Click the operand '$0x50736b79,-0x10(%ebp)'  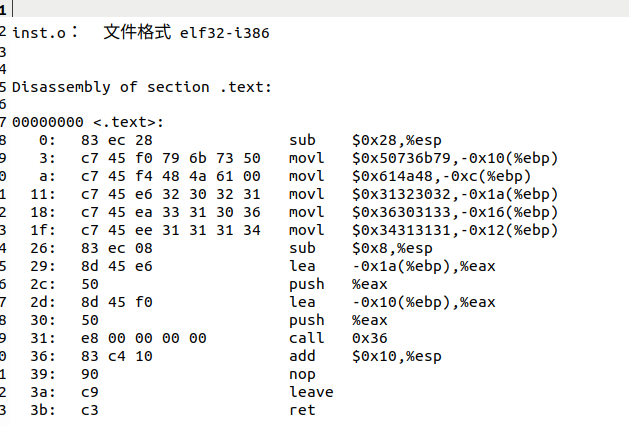coord(455,158)
